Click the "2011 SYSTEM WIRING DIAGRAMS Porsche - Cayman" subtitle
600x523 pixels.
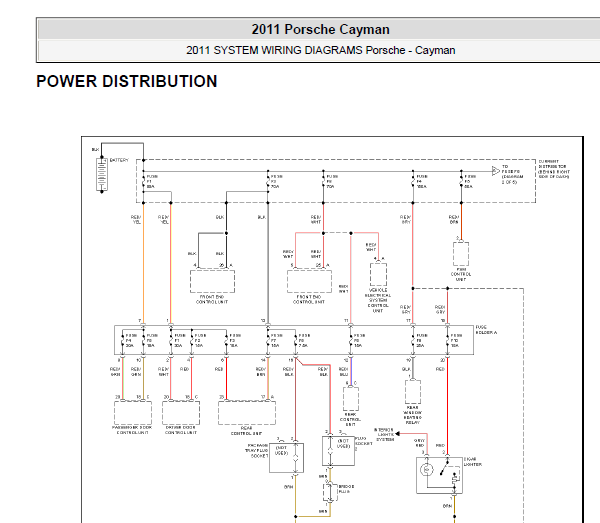point(320,50)
